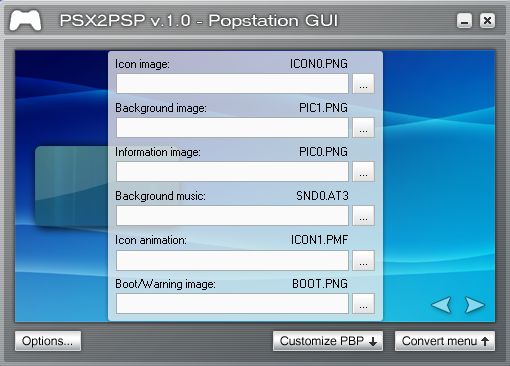Click the 'Boot/Warning image:' label

point(166,284)
